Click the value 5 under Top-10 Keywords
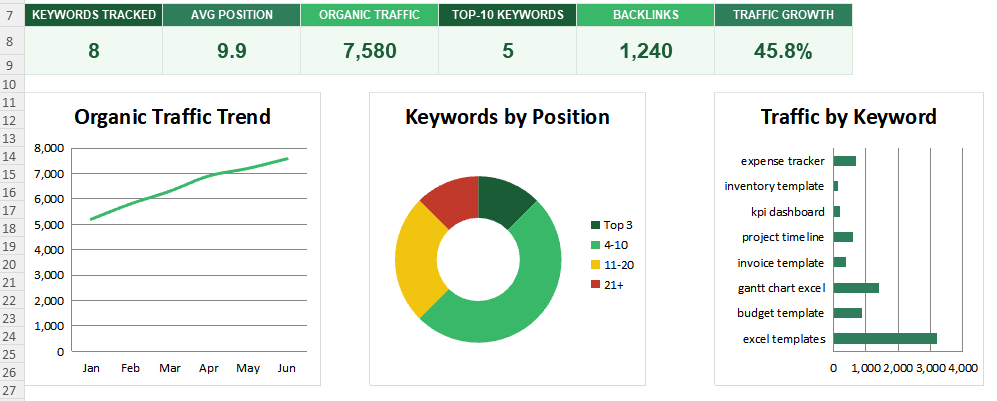Image resolution: width=997 pixels, height=401 pixels. tap(507, 51)
